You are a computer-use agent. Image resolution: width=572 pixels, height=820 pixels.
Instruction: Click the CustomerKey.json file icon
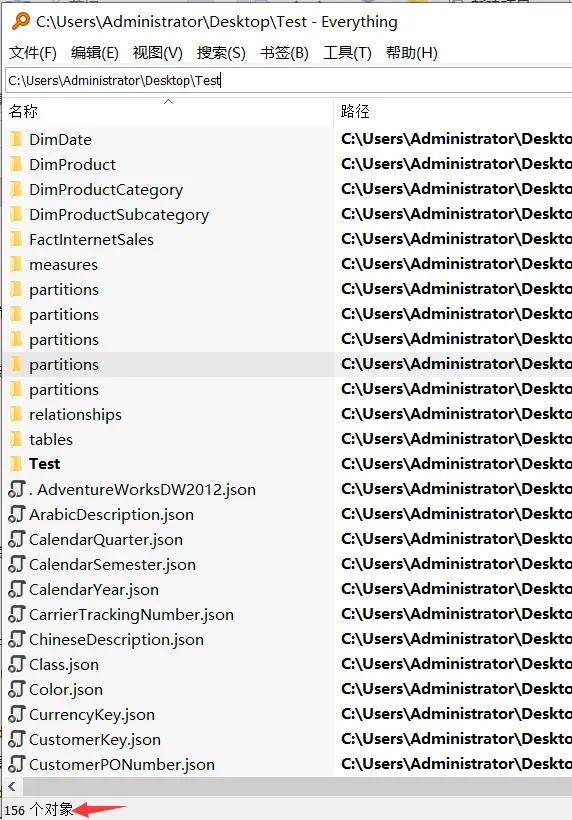pyautogui.click(x=16, y=739)
